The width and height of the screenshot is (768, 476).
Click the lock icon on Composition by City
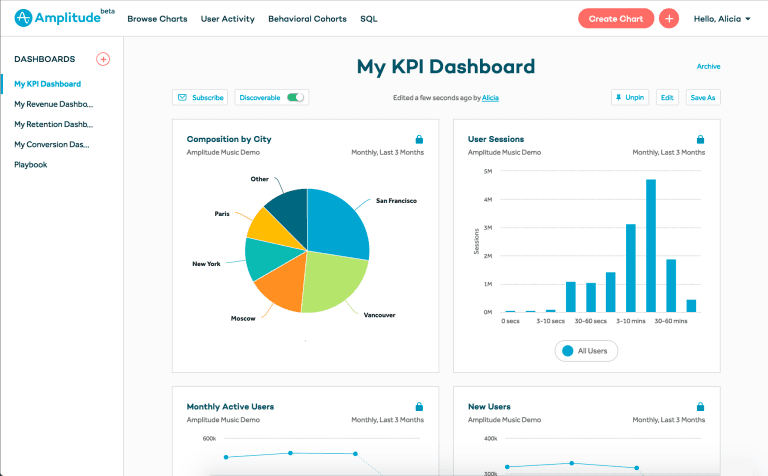coord(419,139)
